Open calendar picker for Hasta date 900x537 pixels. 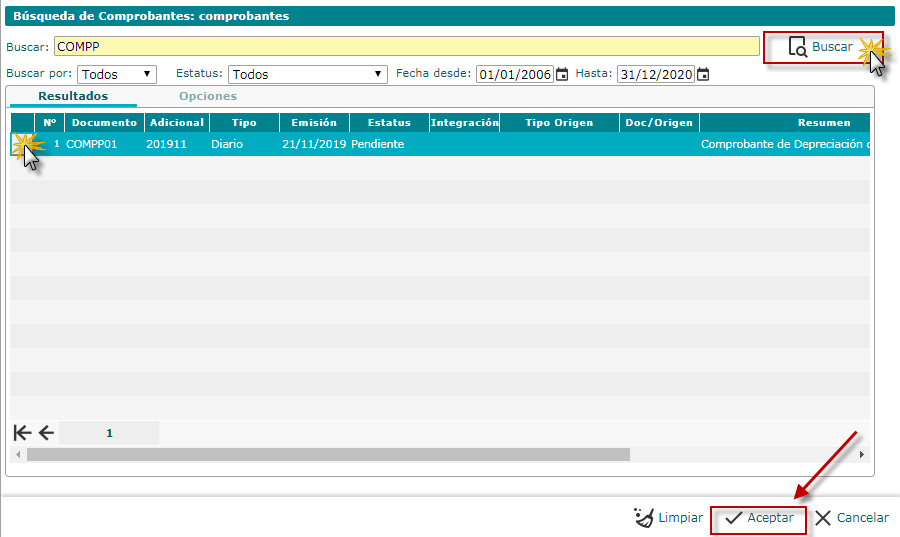[703, 74]
